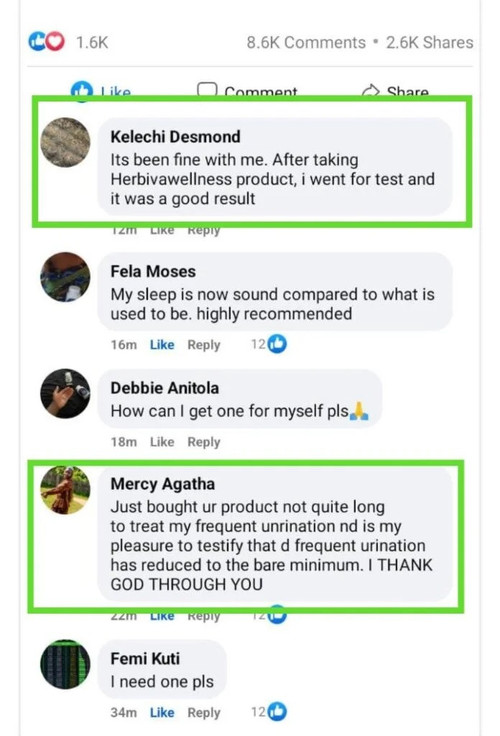
Task: Open the 8.6K Comments link
Action: click(306, 42)
